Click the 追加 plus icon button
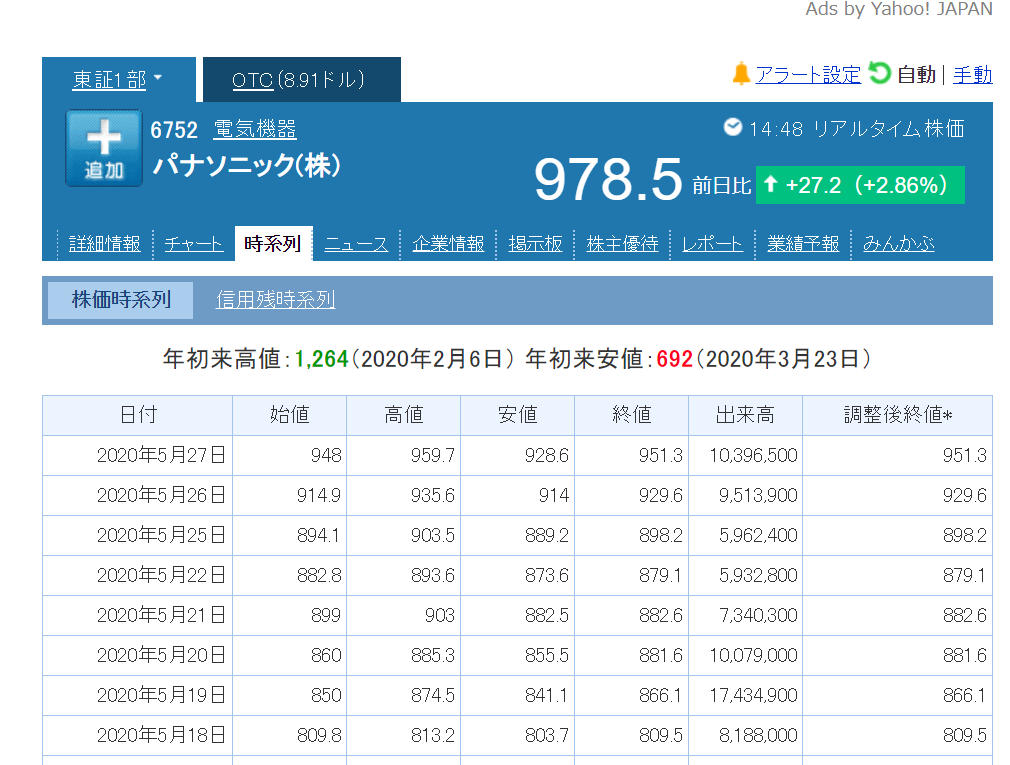Screen dimensions: 1010x765 (x=104, y=148)
